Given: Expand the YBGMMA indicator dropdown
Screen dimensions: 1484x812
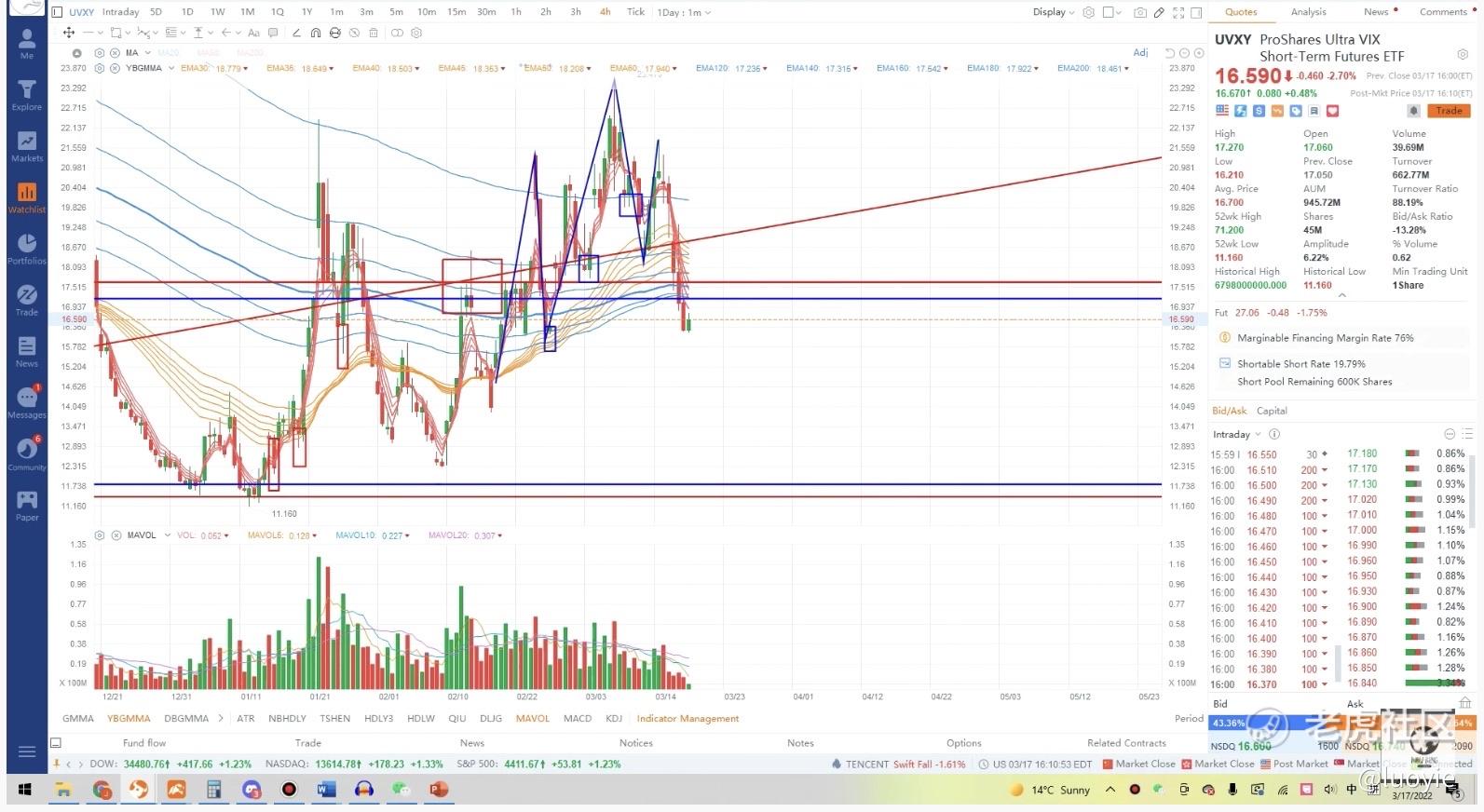Looking at the screenshot, I should point(171,68).
